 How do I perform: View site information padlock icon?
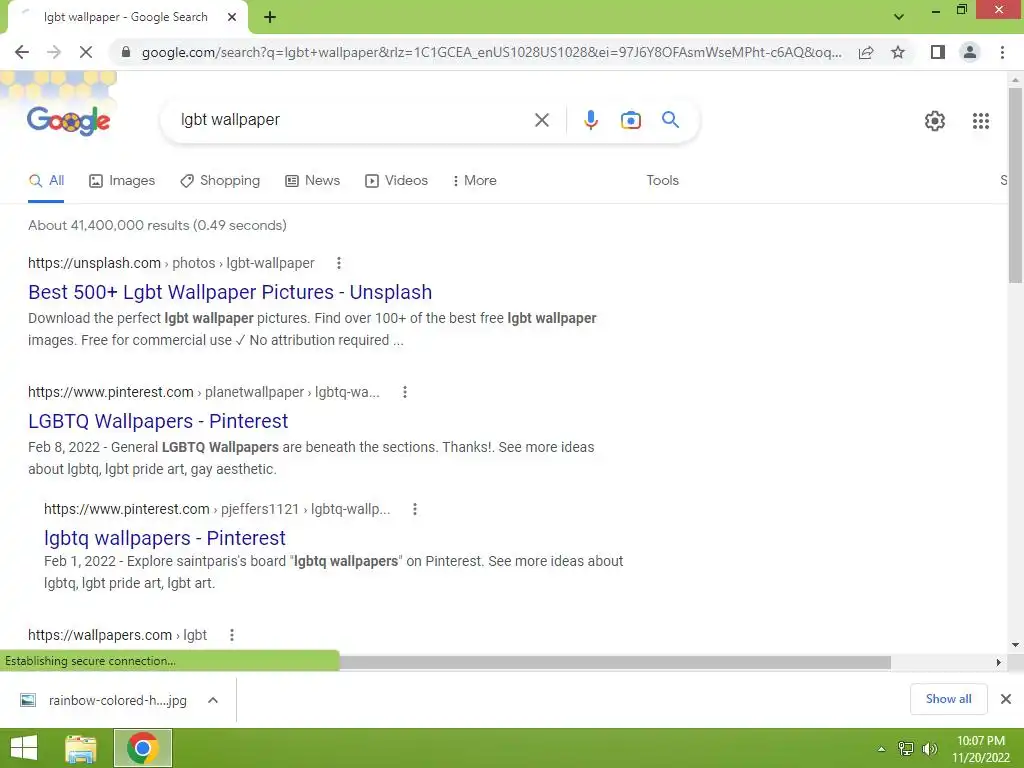point(126,52)
